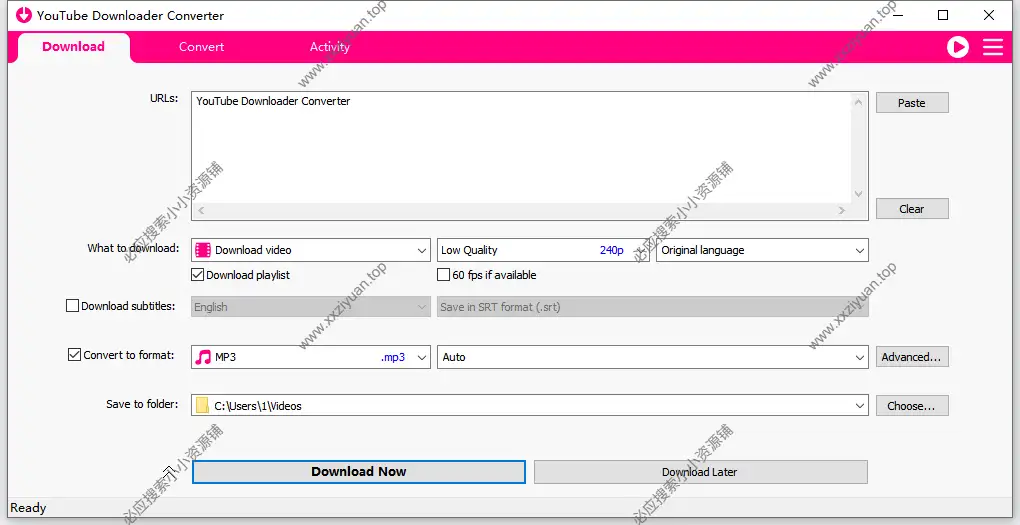Click the URLs box vertical scrollbar down arrow
Screen dimensions: 1020x525
coord(859,194)
